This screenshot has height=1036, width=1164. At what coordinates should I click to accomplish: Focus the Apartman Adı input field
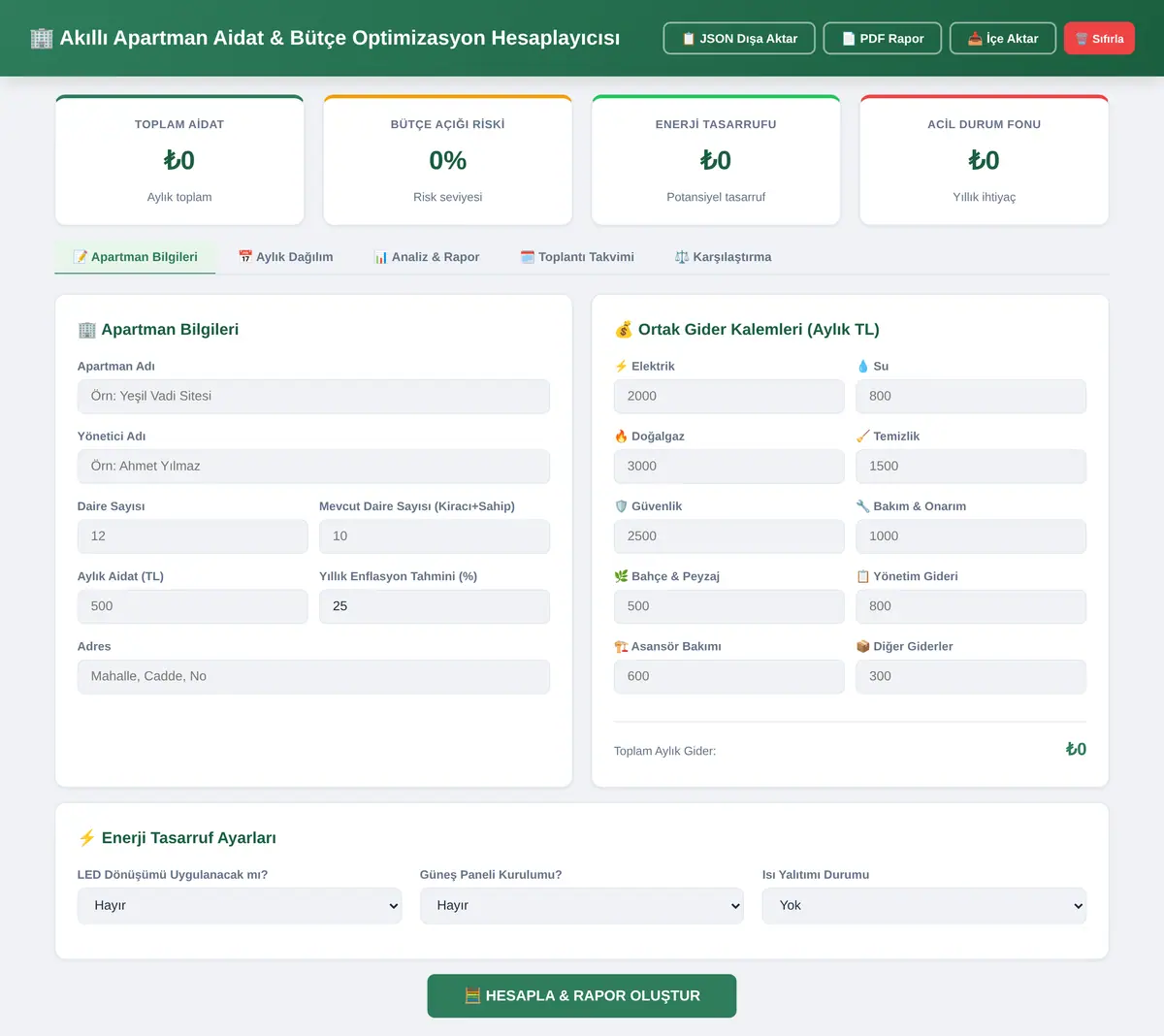pyautogui.click(x=313, y=396)
